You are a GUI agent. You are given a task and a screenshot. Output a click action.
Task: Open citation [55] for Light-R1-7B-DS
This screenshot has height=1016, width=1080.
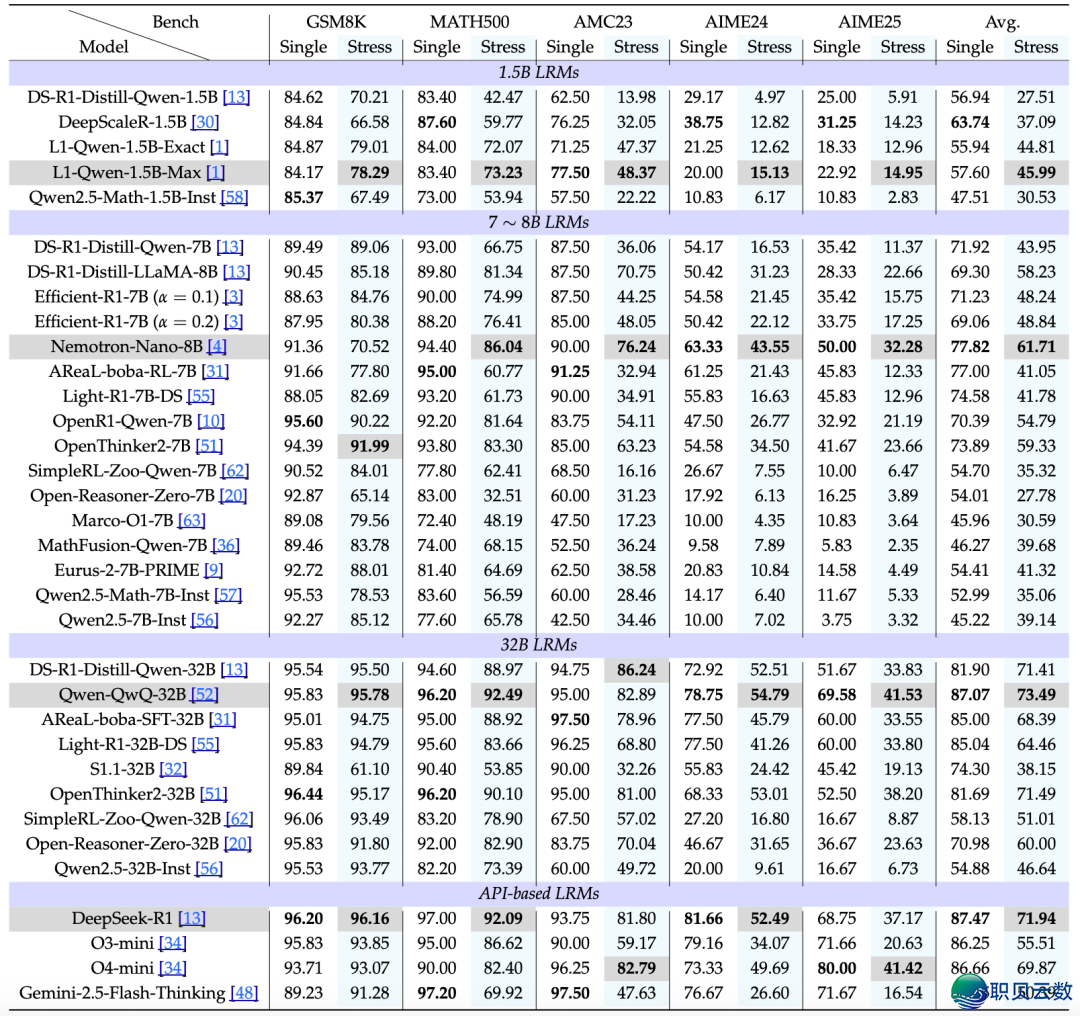(201, 396)
